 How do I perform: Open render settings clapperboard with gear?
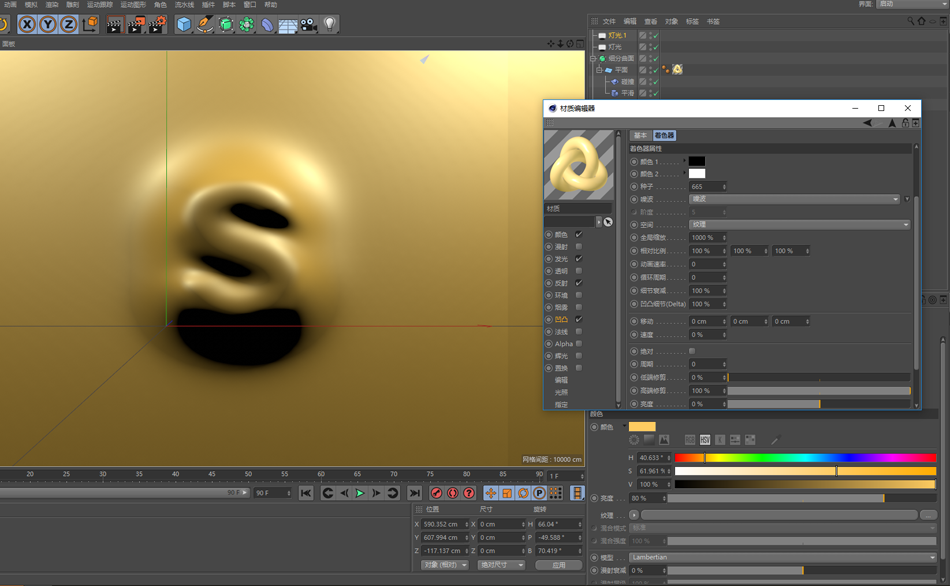coord(157,24)
